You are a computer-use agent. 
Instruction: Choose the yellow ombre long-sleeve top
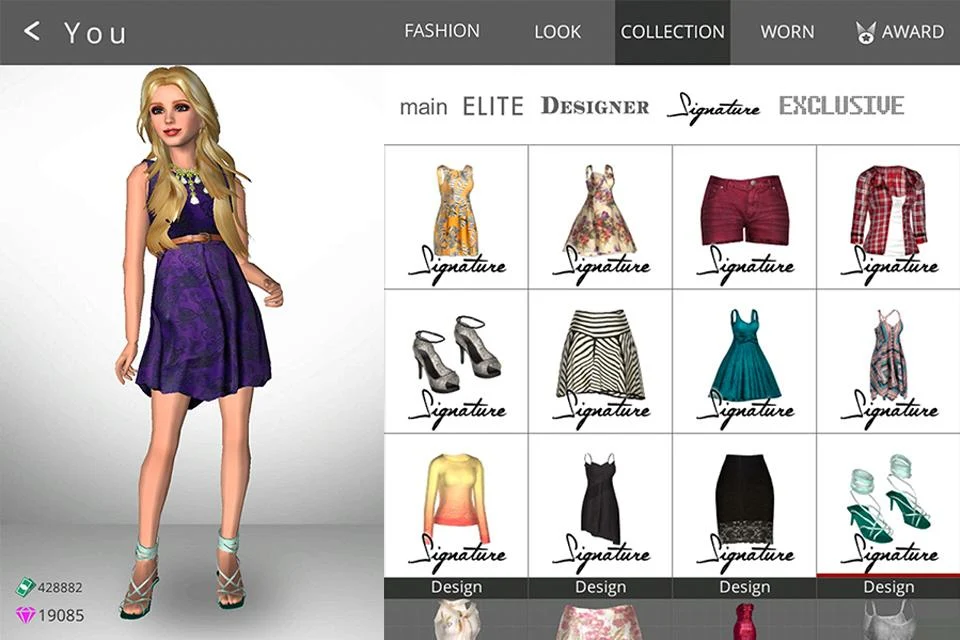456,505
